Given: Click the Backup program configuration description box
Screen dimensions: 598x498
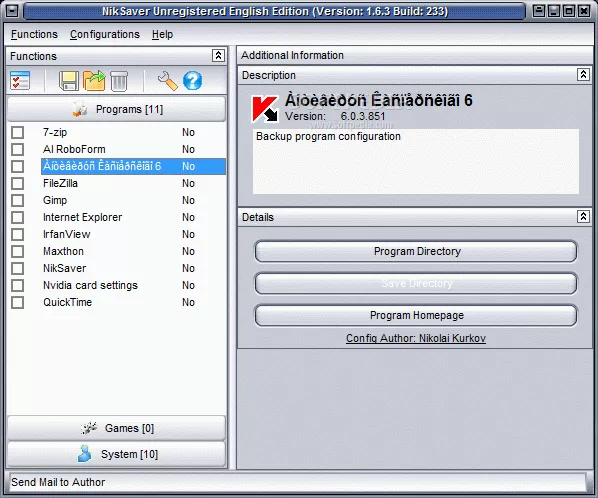Looking at the screenshot, I should [x=416, y=161].
